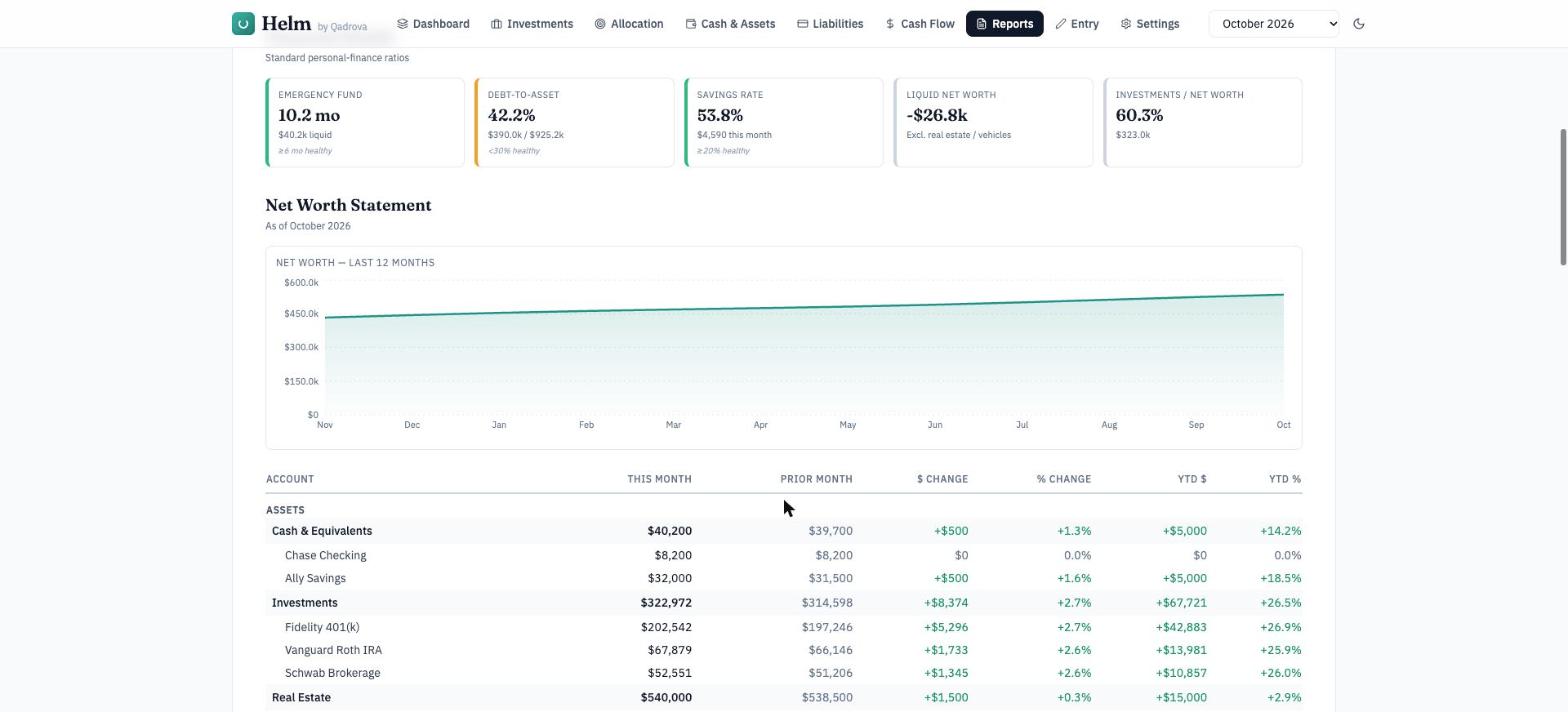
Task: Open the Investments tab
Action: click(x=532, y=24)
